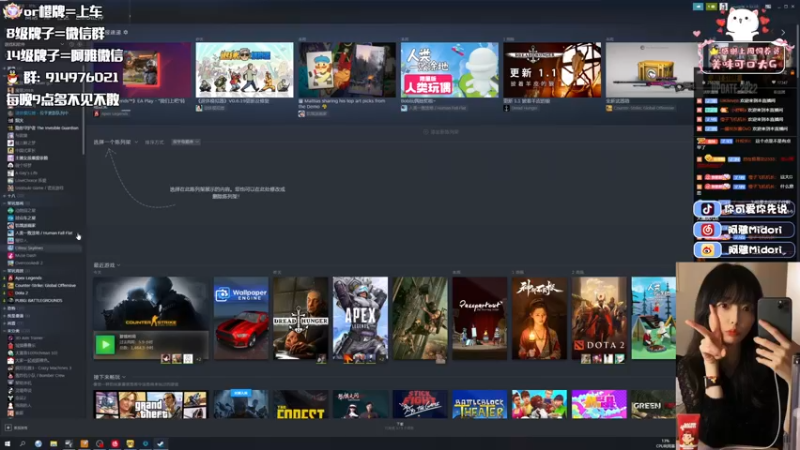Select Crazy Machines 3 in the sidebar
Viewport: 800px width, 450px height.
click(43, 368)
